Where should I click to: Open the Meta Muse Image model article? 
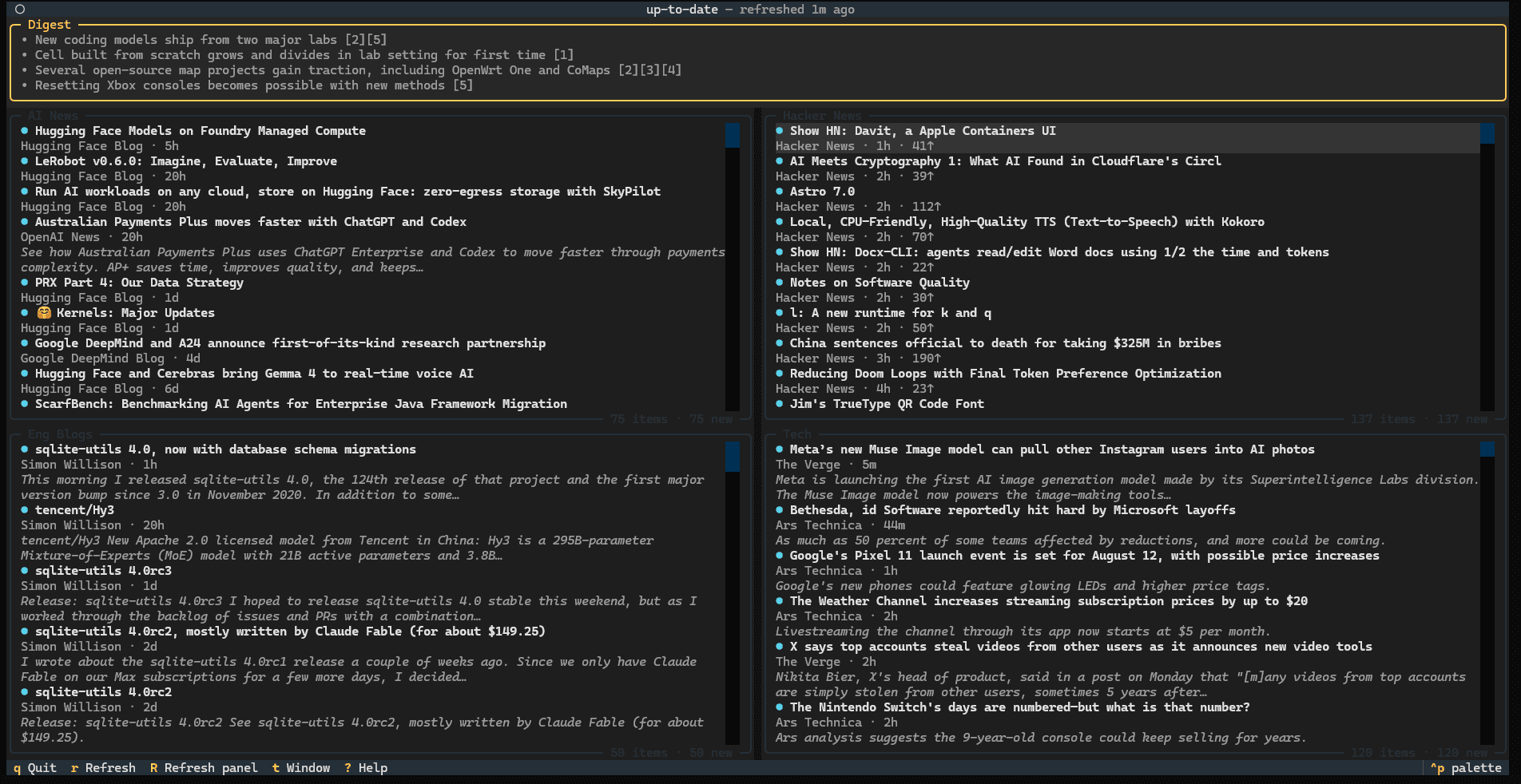click(x=1052, y=449)
